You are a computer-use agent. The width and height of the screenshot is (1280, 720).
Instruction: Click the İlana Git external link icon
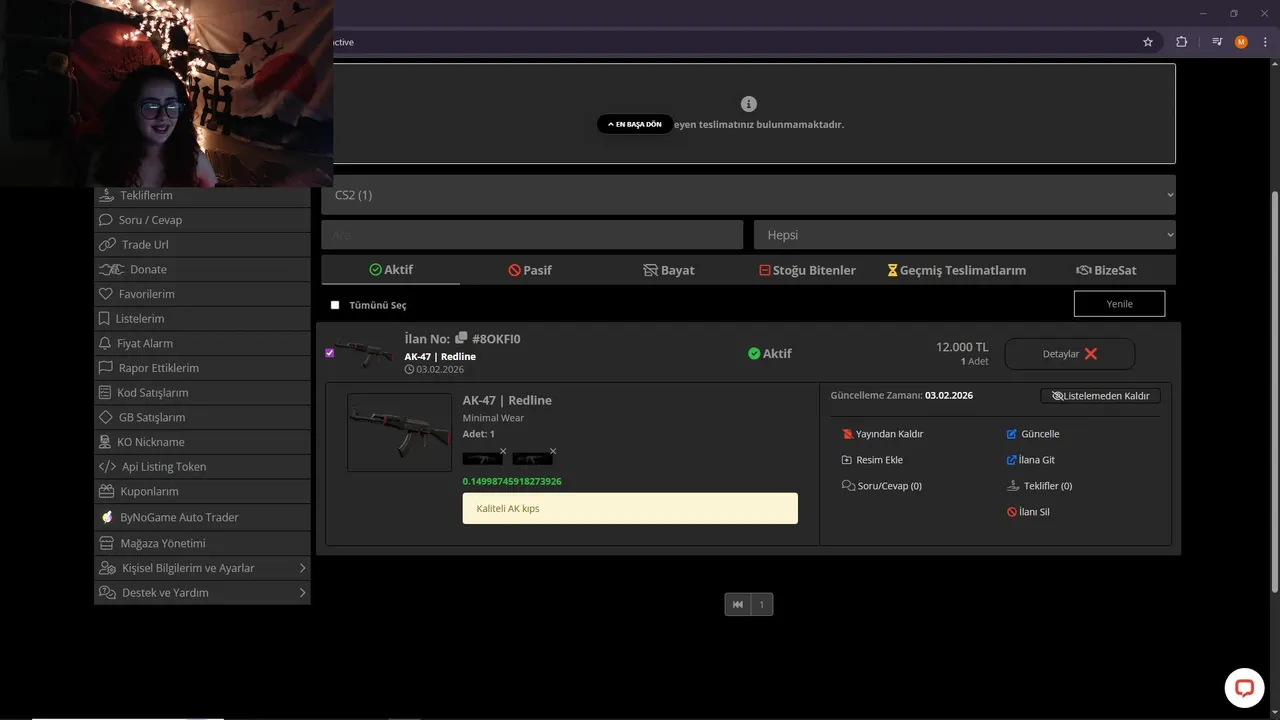1011,460
